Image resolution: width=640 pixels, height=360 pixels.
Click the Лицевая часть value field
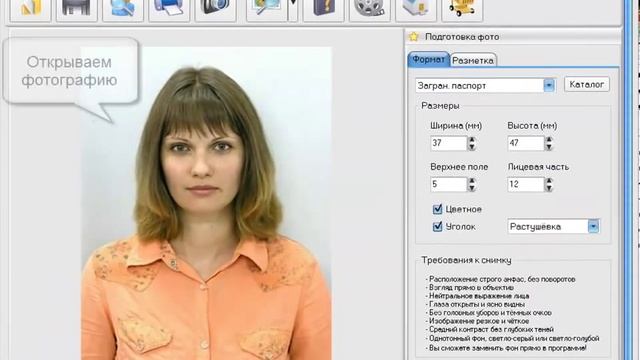[x=526, y=184]
